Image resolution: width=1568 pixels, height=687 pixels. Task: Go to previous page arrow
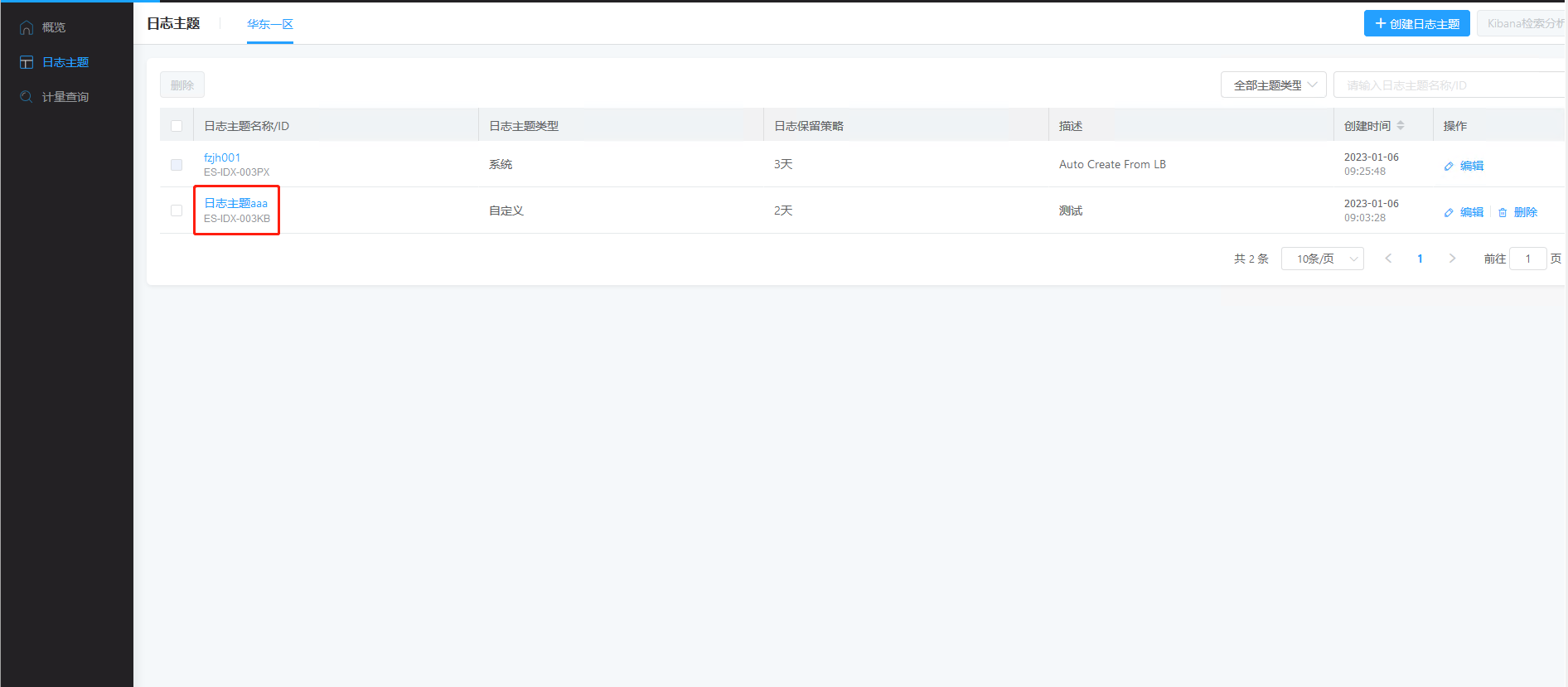[1388, 259]
